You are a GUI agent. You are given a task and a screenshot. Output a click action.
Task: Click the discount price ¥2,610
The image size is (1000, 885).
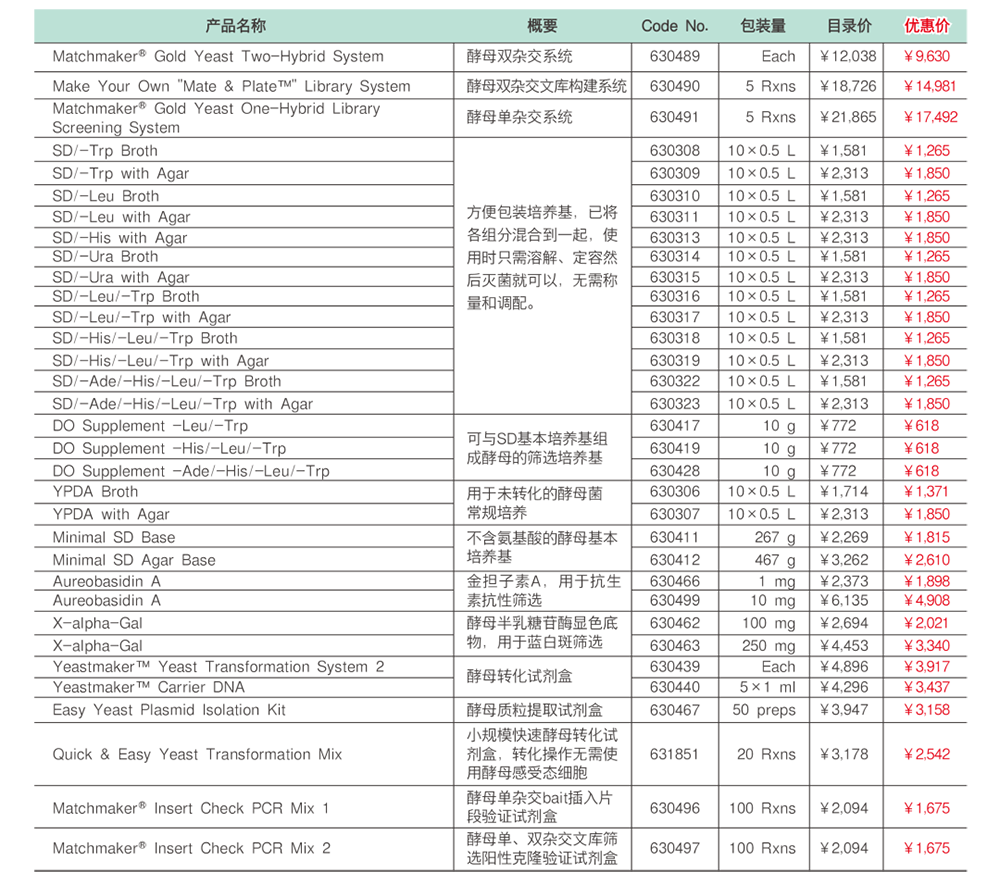(x=927, y=560)
